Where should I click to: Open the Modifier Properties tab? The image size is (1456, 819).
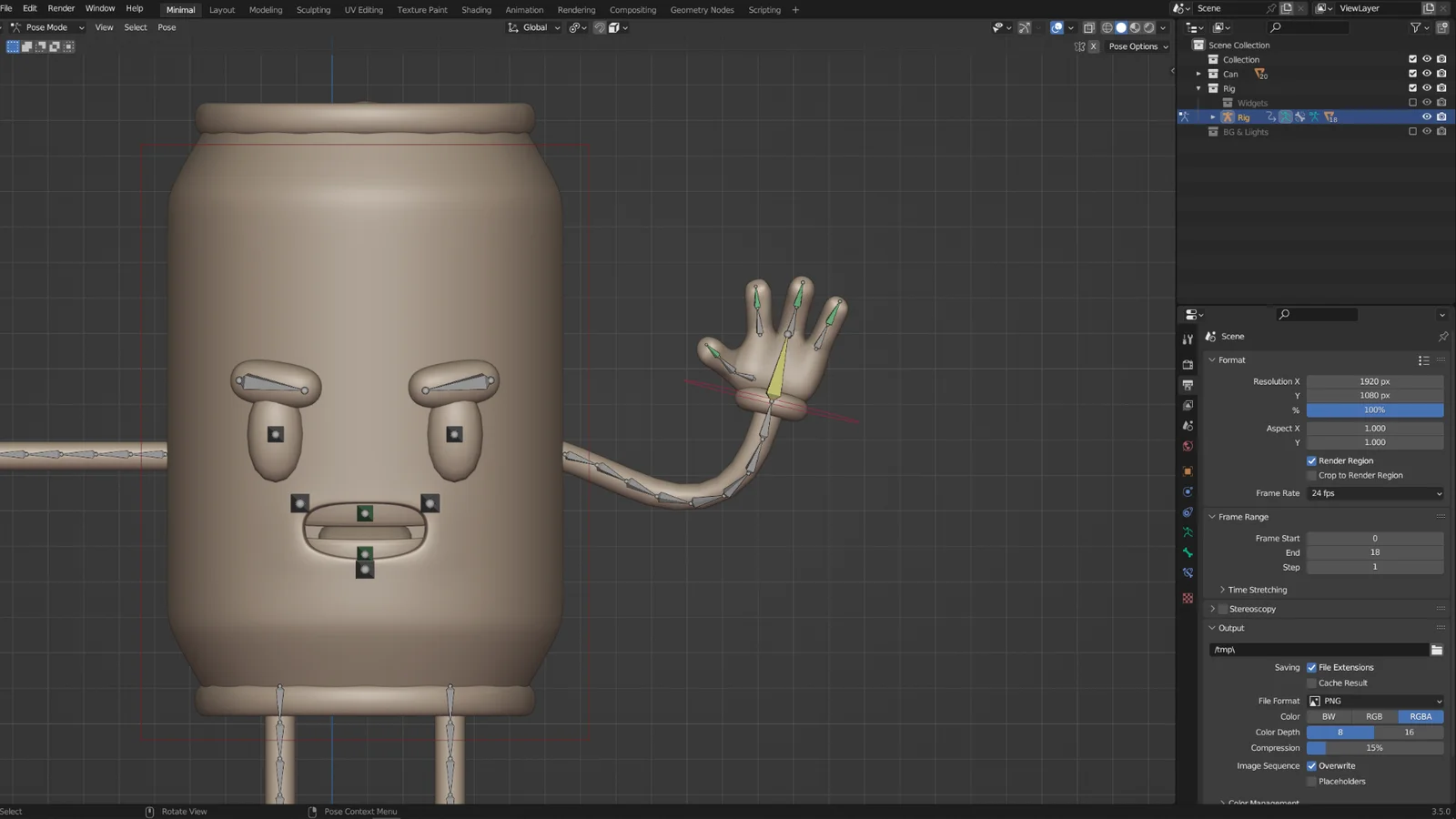click(1188, 512)
